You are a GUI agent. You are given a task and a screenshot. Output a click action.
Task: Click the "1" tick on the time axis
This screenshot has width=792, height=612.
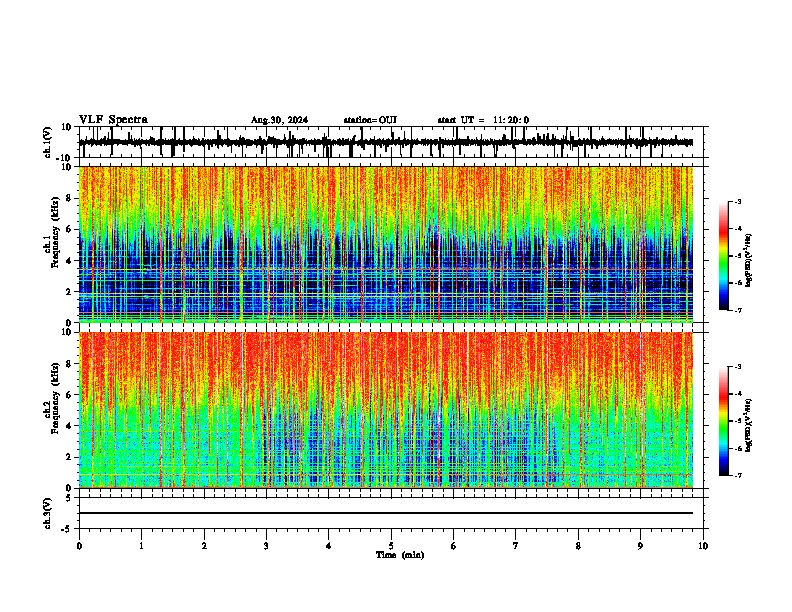coord(141,546)
